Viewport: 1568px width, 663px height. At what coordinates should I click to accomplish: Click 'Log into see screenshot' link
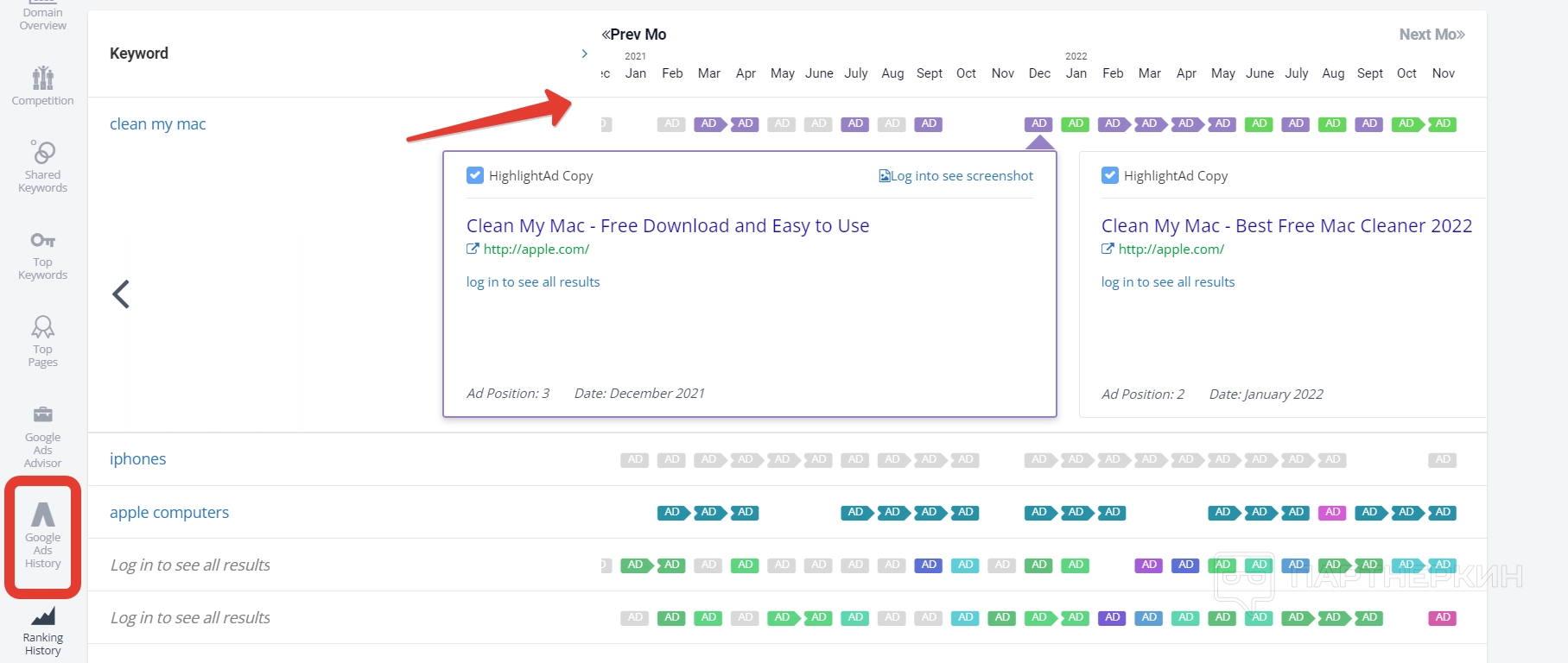955,176
